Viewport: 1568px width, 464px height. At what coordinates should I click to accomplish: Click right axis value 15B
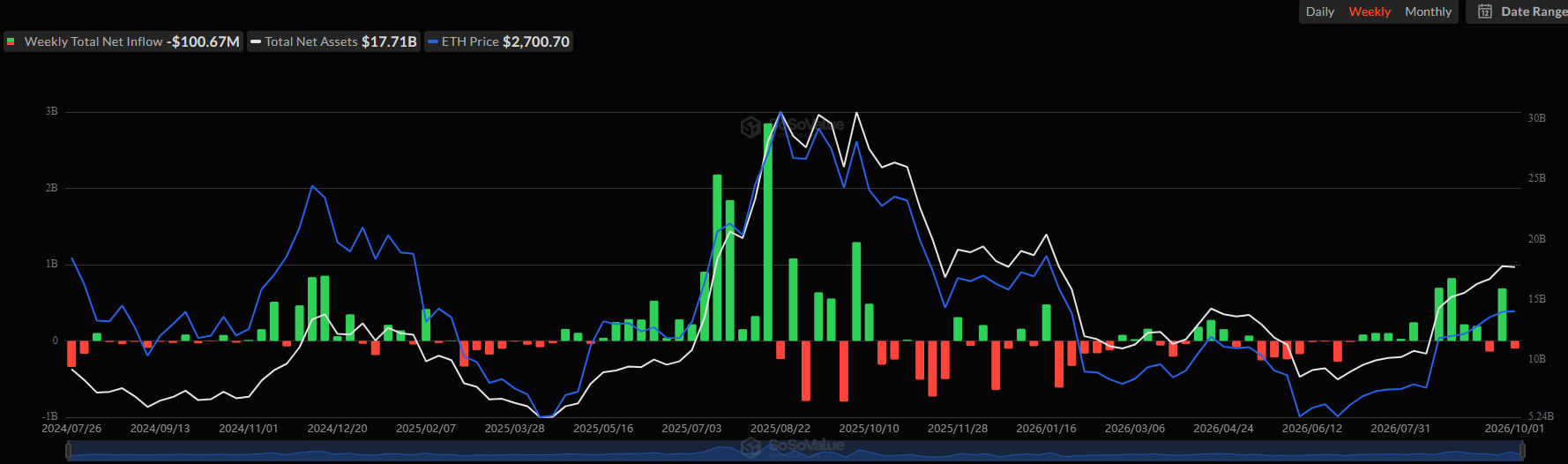tap(1537, 299)
